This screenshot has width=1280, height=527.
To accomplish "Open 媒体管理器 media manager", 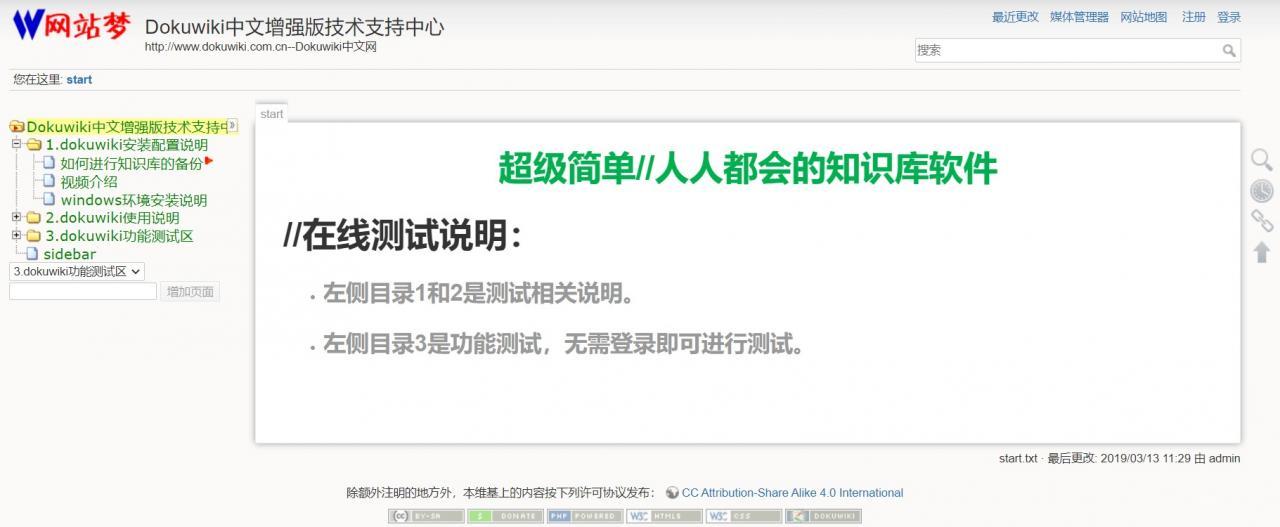I will click(x=1079, y=17).
